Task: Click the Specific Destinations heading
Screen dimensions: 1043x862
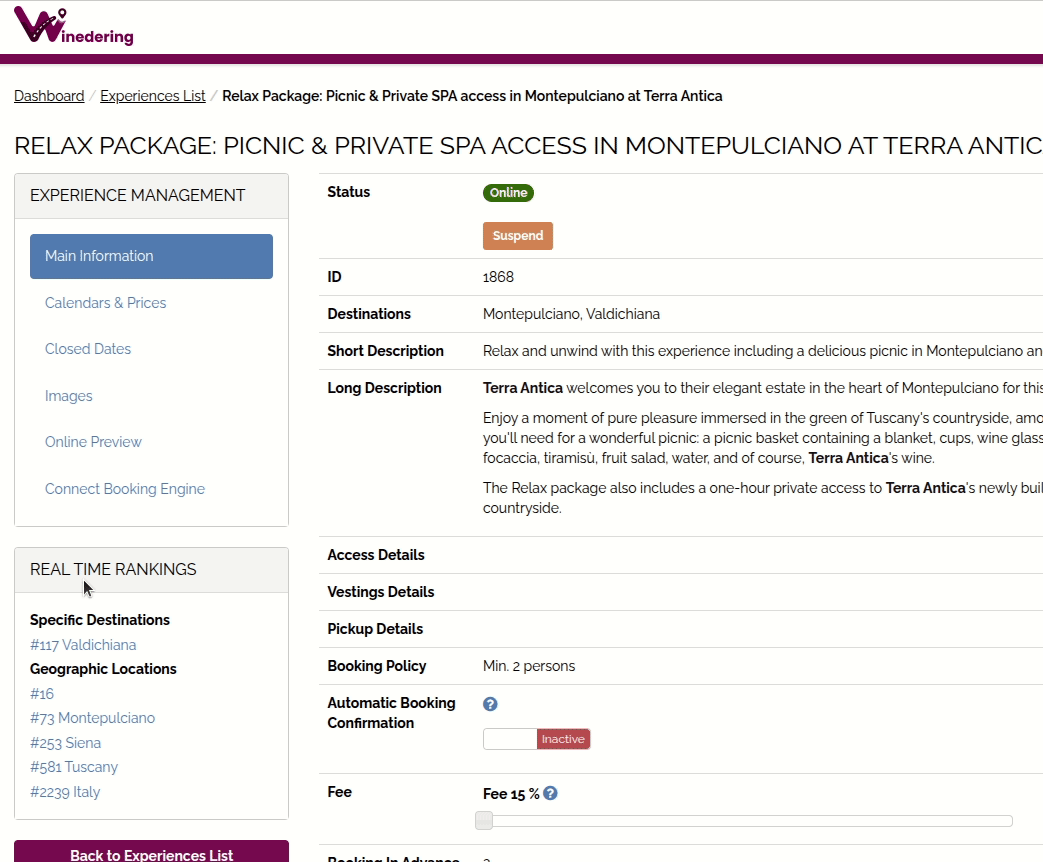Action: 100,620
